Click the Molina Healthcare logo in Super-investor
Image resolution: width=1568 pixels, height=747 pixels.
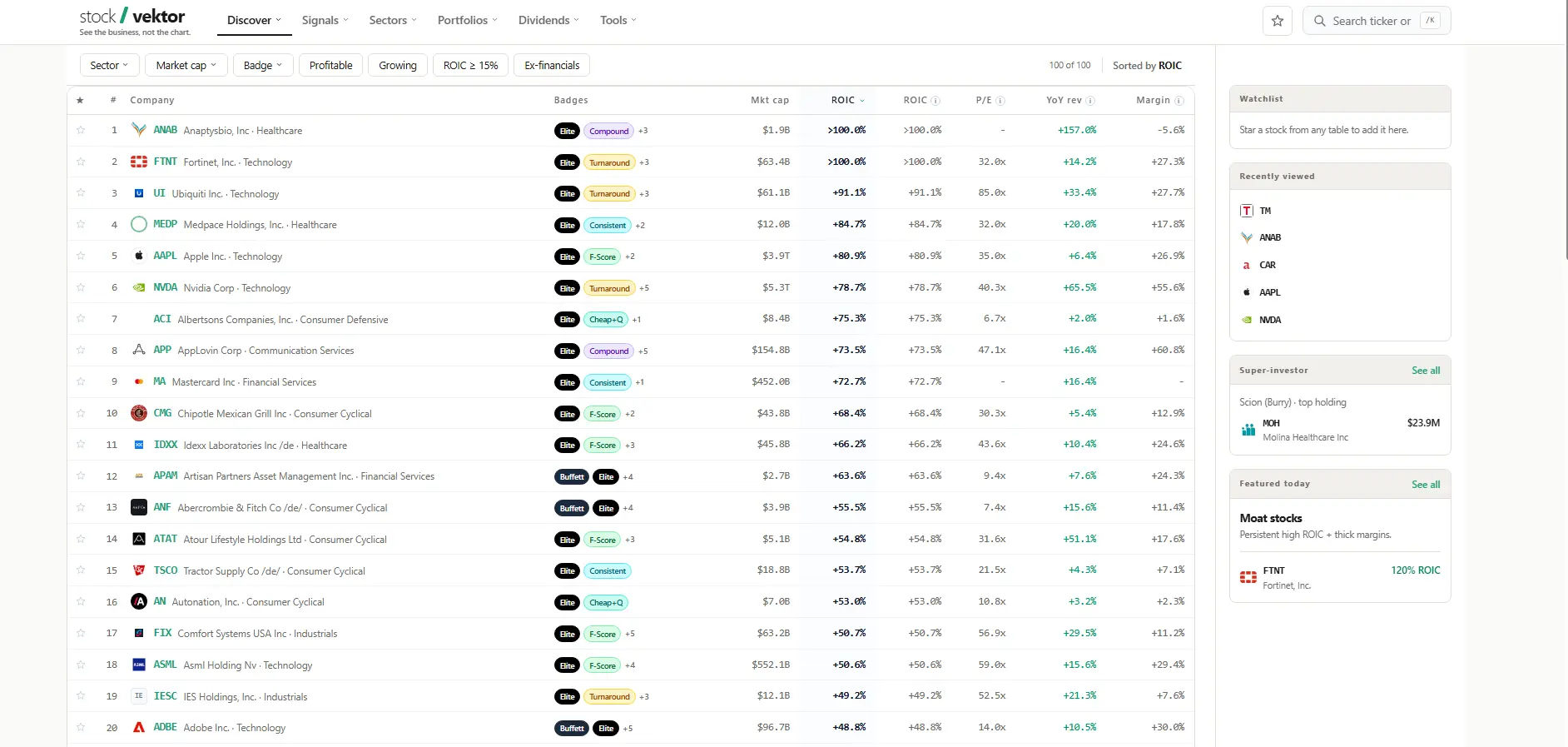pyautogui.click(x=1248, y=430)
